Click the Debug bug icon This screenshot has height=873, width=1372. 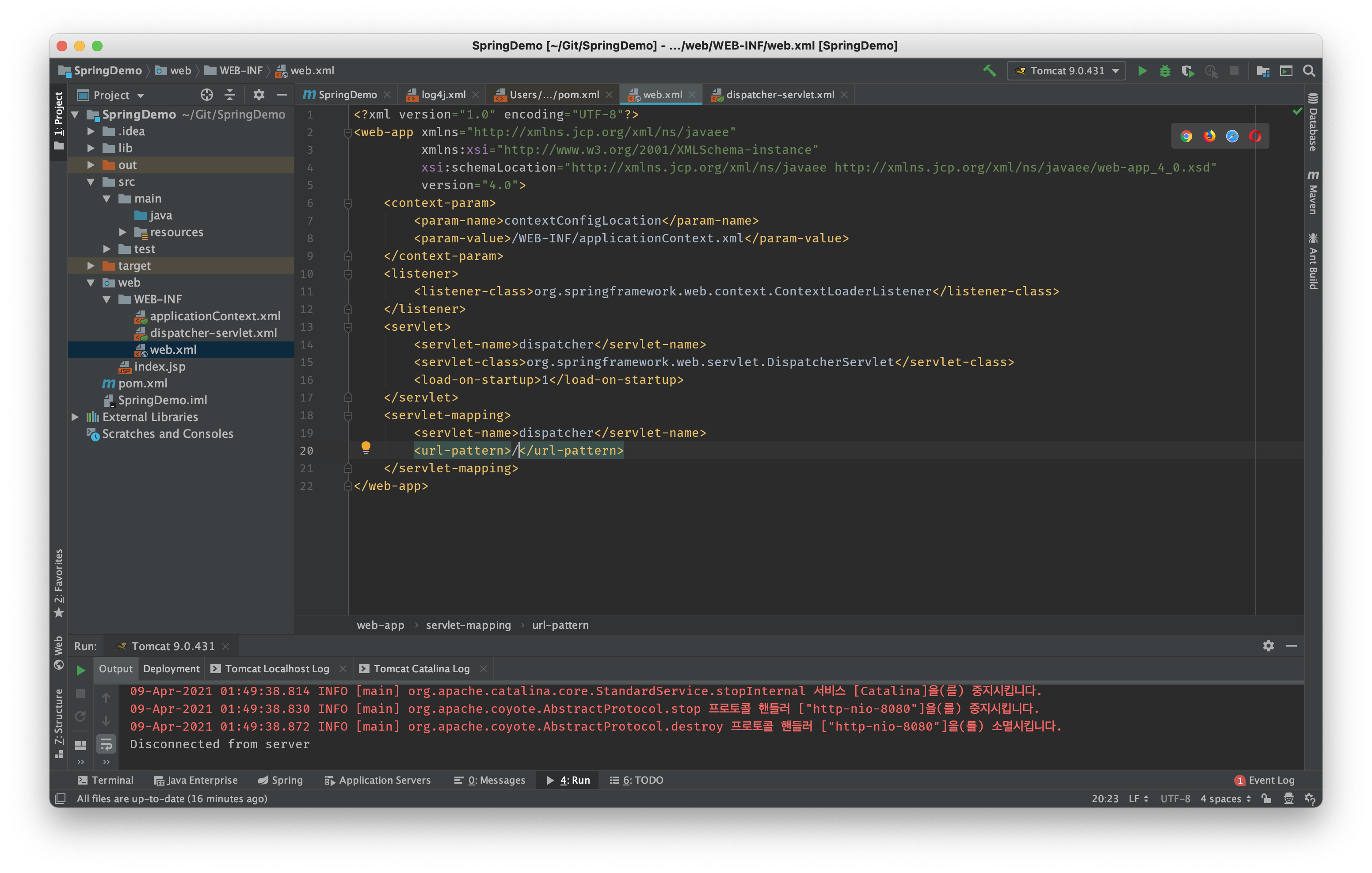tap(1165, 71)
